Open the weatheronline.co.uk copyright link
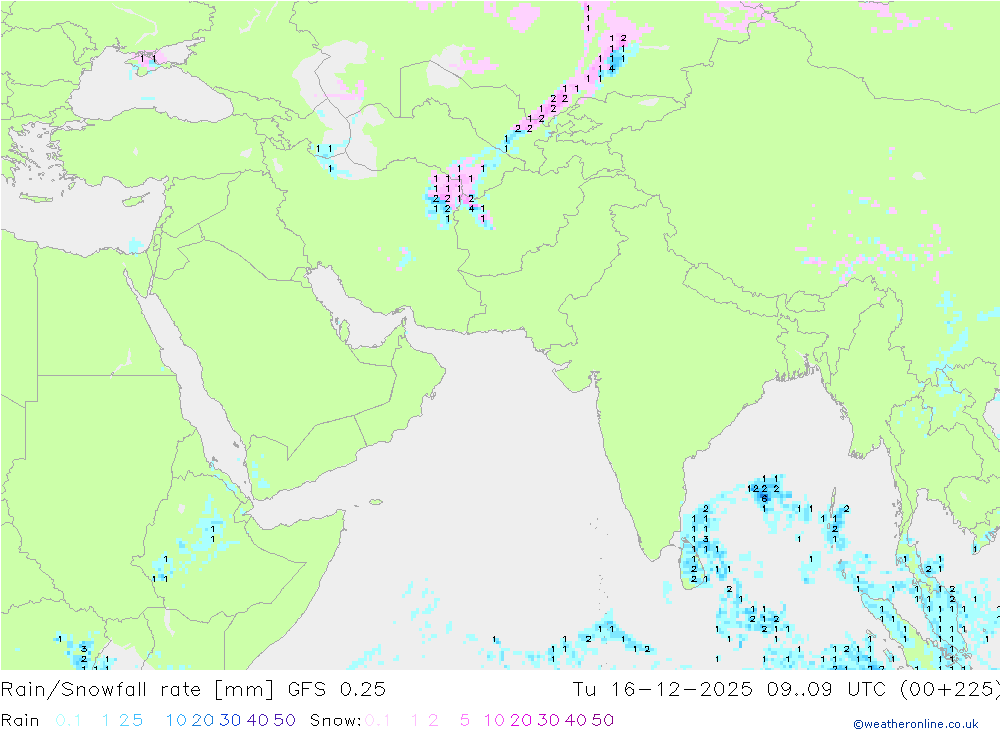 [916, 724]
